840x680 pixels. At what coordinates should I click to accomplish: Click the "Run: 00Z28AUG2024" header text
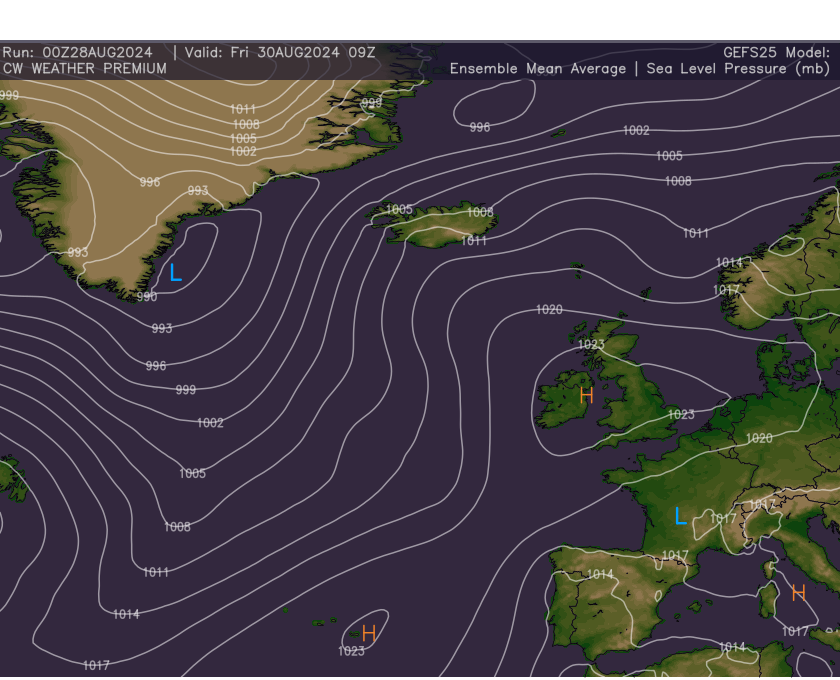(78, 53)
